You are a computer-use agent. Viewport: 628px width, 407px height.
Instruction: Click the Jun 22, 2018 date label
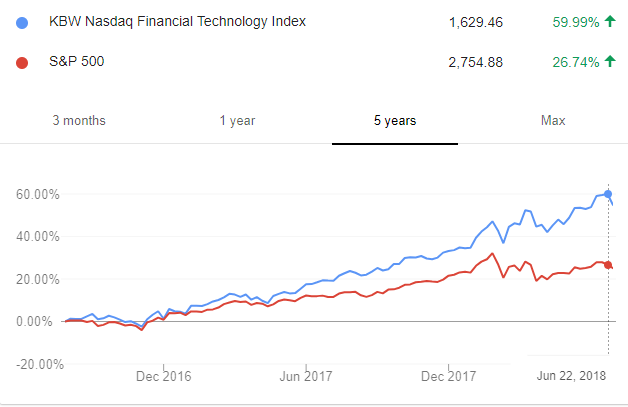571,376
